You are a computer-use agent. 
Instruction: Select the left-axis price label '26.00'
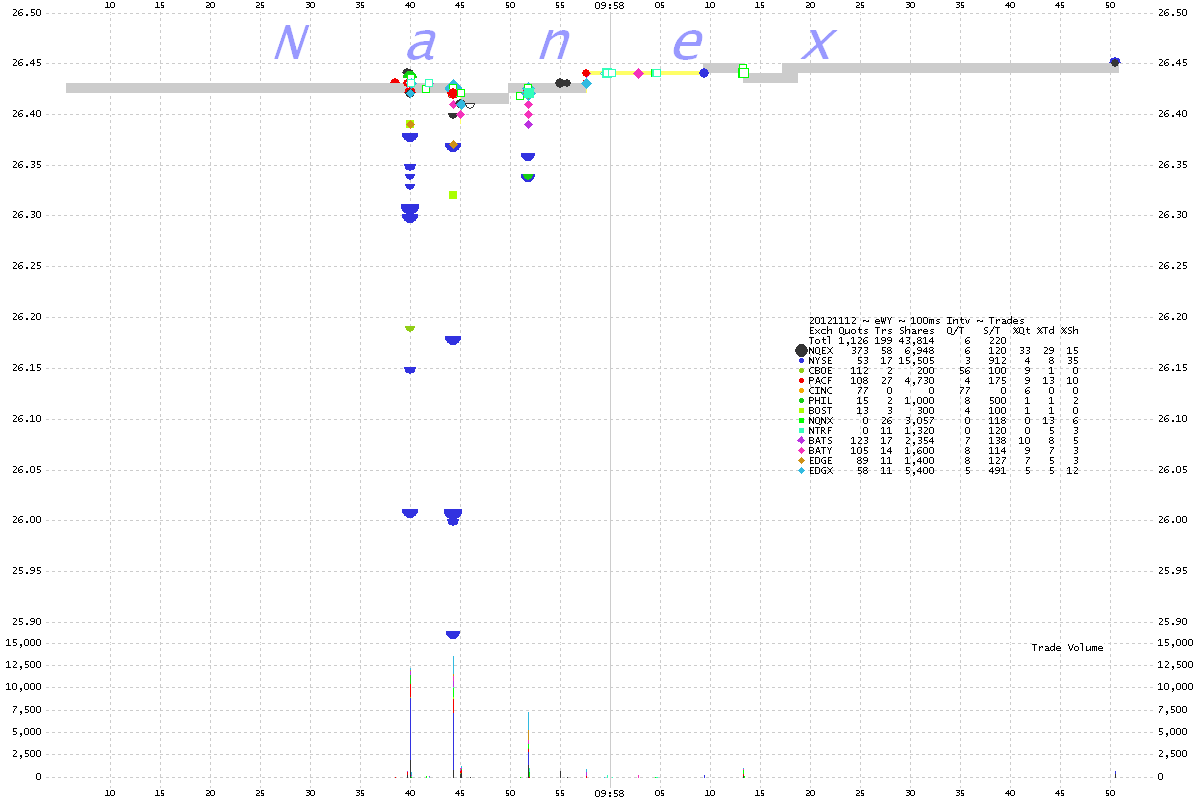[25, 520]
